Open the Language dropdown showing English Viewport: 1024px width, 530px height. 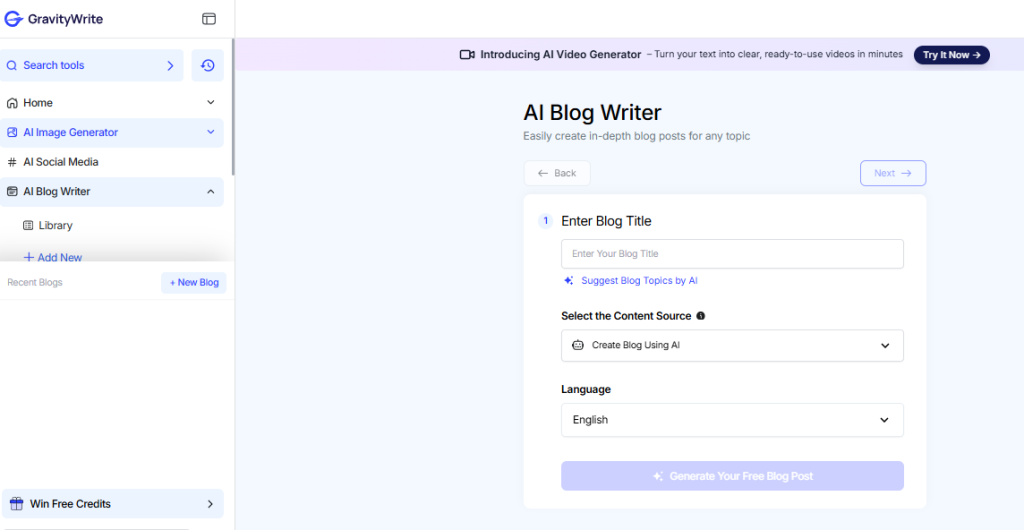point(732,420)
